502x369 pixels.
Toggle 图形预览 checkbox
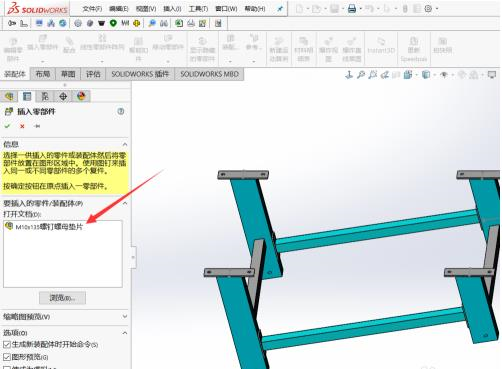click(x=7, y=357)
